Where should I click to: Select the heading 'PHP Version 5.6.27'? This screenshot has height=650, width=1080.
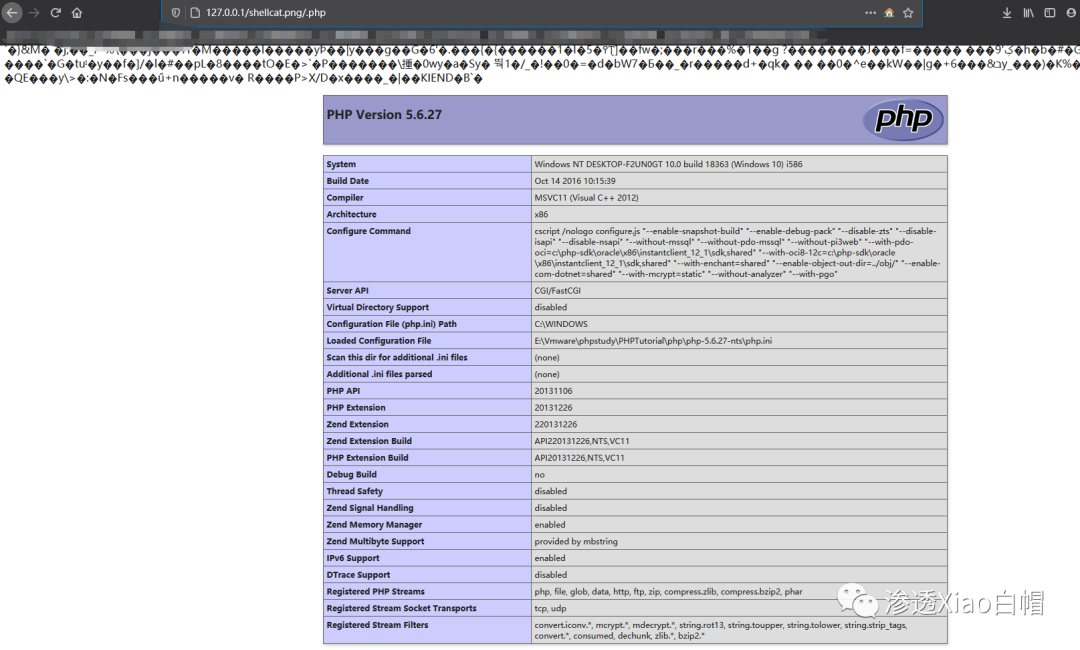384,115
